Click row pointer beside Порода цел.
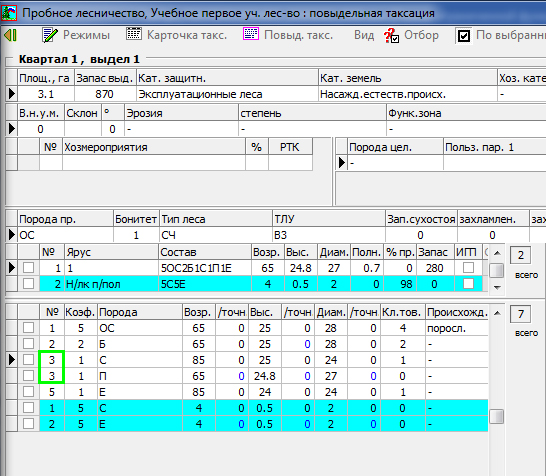Viewport: 546px width, 476px height. click(342, 163)
